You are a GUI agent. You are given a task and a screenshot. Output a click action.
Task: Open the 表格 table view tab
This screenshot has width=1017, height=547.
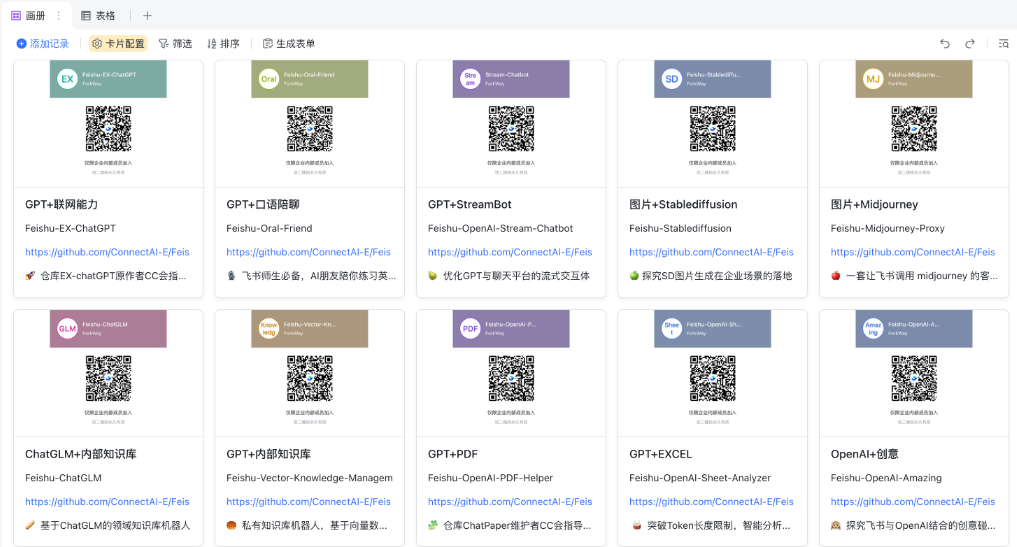(x=98, y=16)
